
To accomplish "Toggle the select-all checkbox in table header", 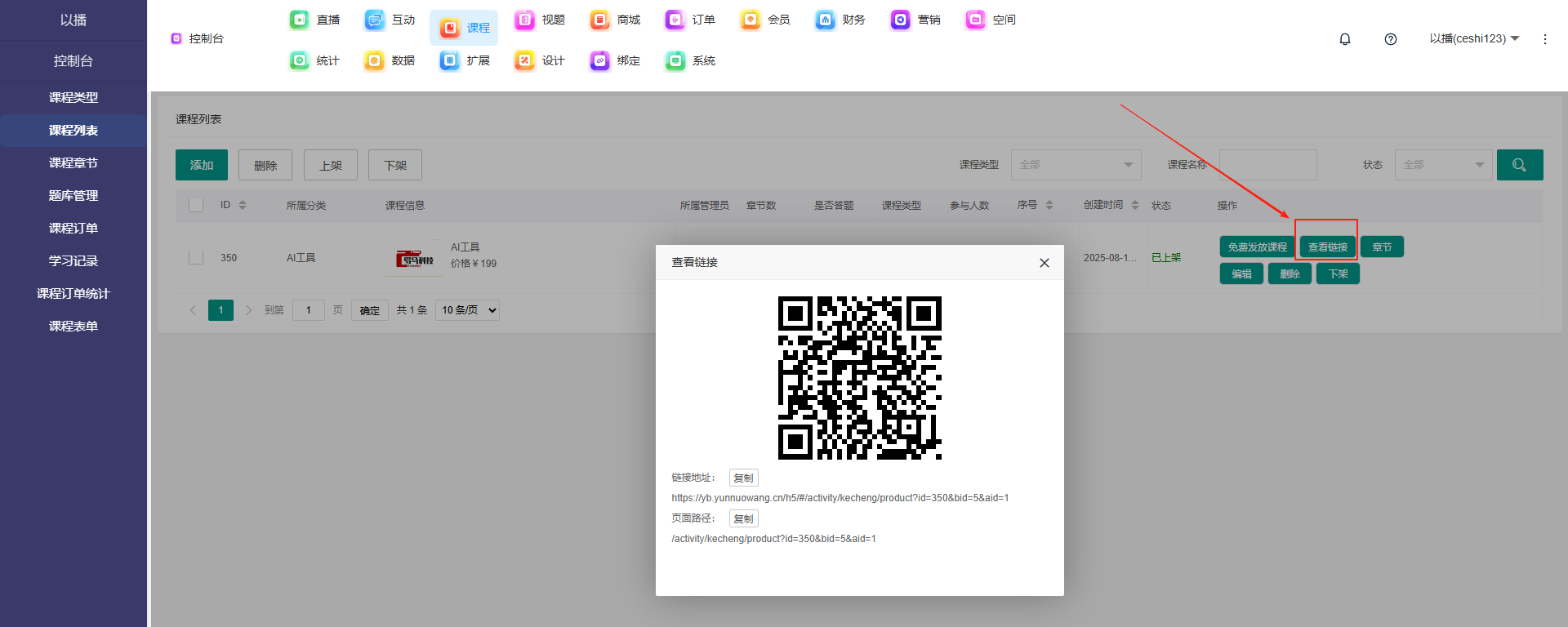I will [x=196, y=205].
